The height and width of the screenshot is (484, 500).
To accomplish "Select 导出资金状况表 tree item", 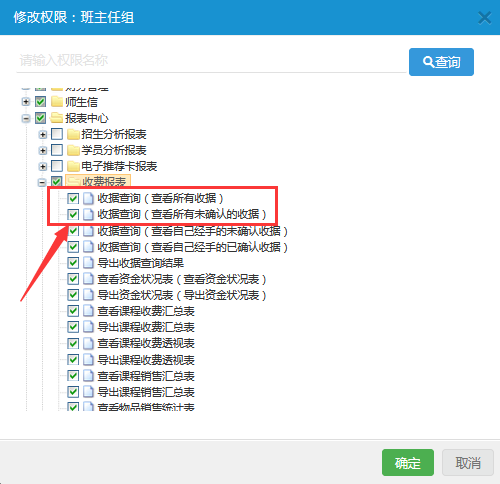I will (x=182, y=295).
